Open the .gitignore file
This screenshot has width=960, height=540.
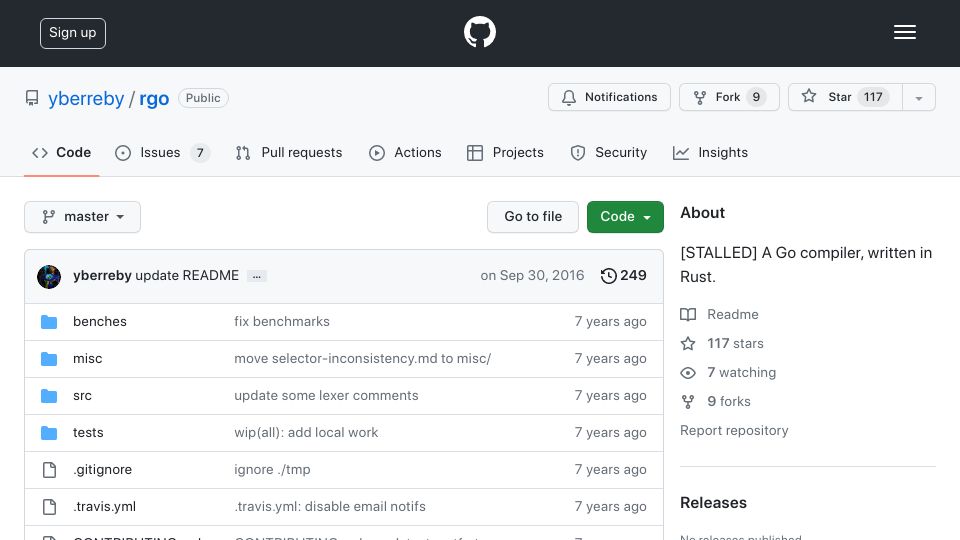(102, 470)
